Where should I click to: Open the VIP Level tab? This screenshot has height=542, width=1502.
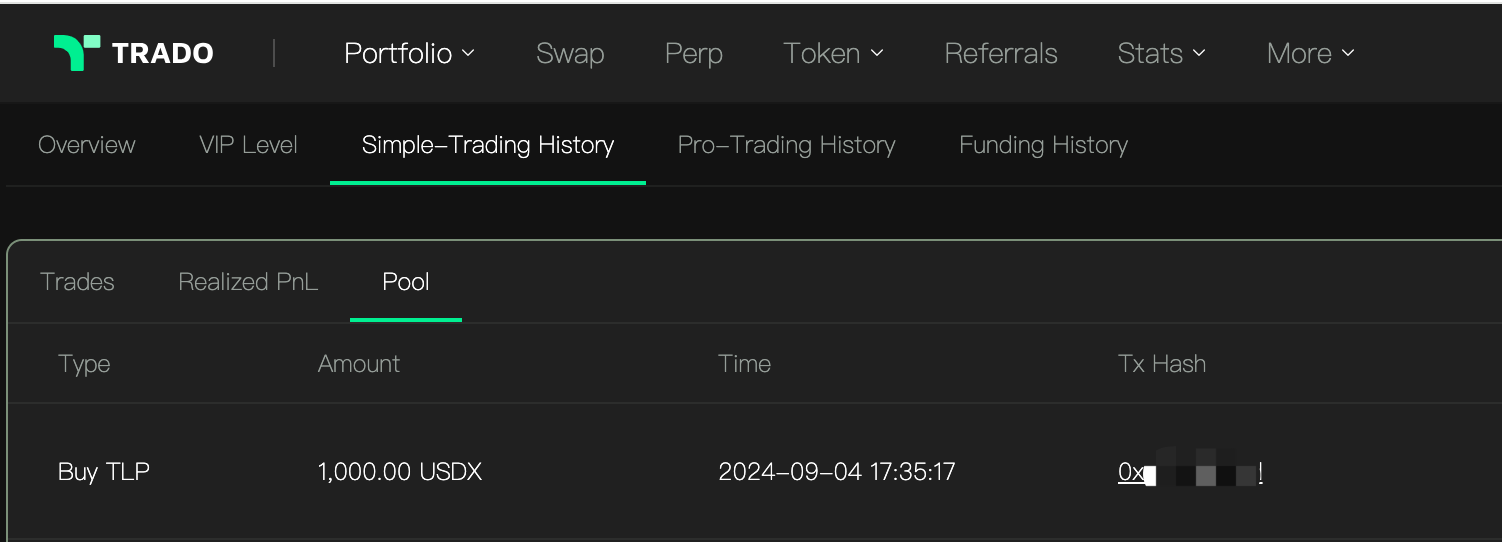[248, 145]
